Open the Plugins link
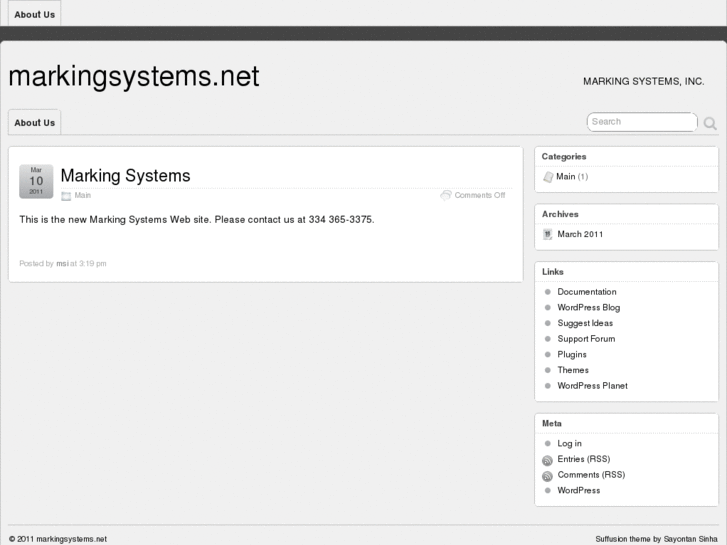The image size is (727, 545). [x=572, y=354]
